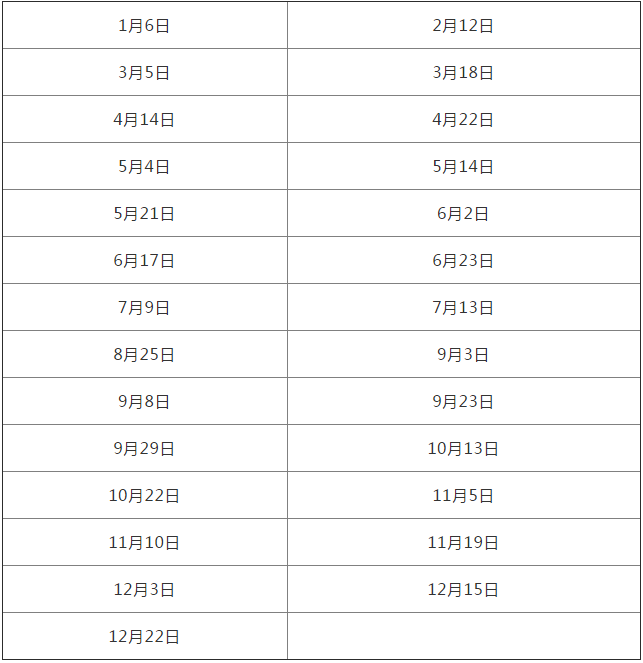Select the cell showing 4月14日
Viewport: 643px width, 663px height.
click(x=145, y=119)
